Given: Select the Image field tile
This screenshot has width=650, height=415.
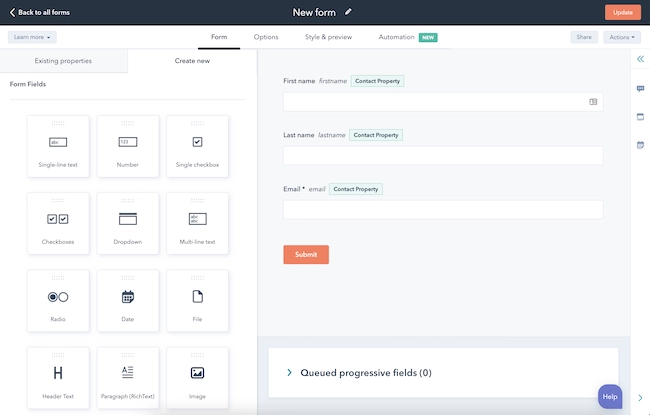Looking at the screenshot, I should 197,376.
